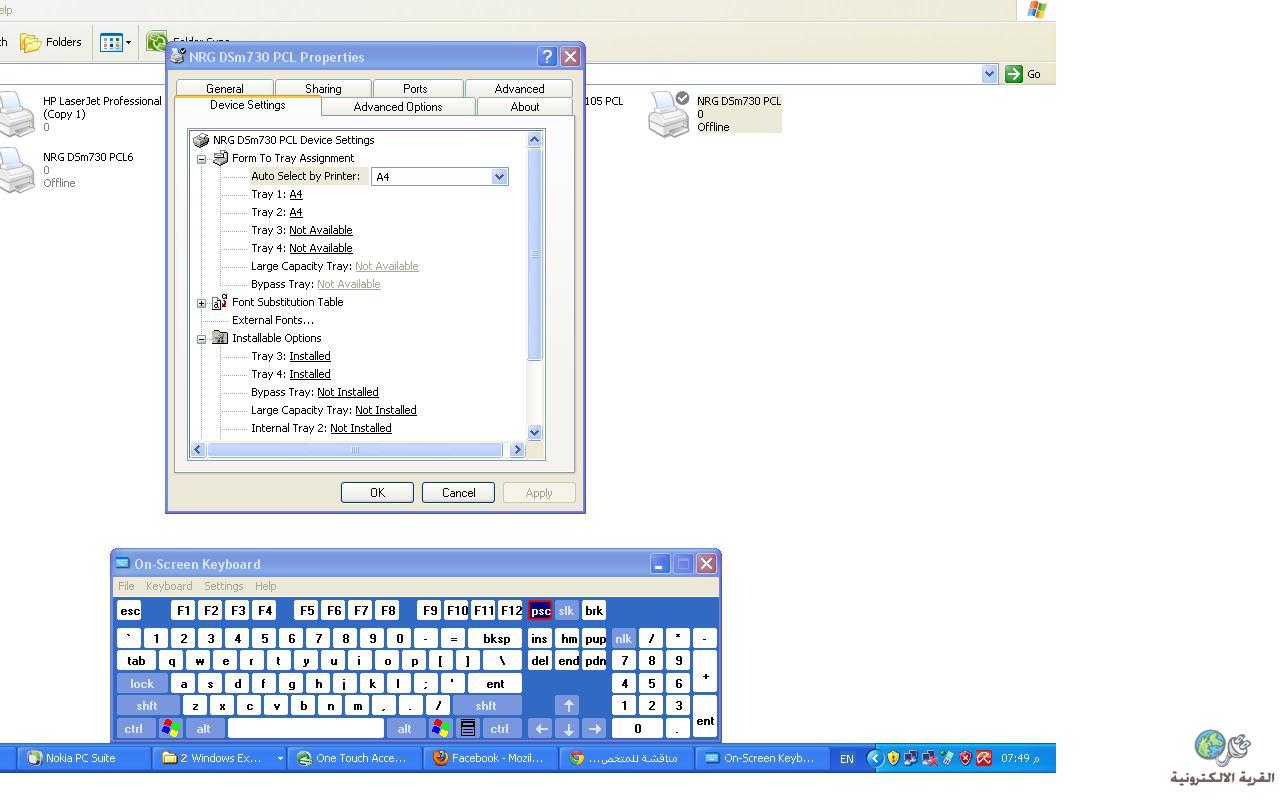Open the Windows Explorer taskbar group arrow

click(x=279, y=758)
